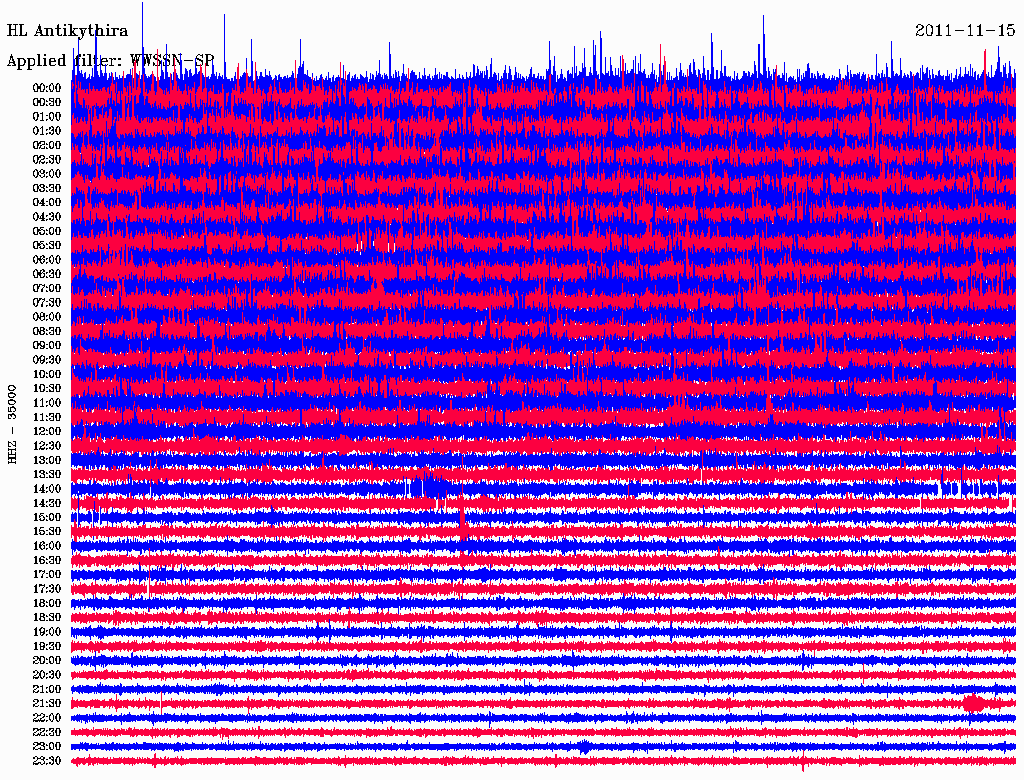This screenshot has width=1024, height=780.
Task: Click the date label 2011-11-15
Action: pyautogui.click(x=965, y=31)
